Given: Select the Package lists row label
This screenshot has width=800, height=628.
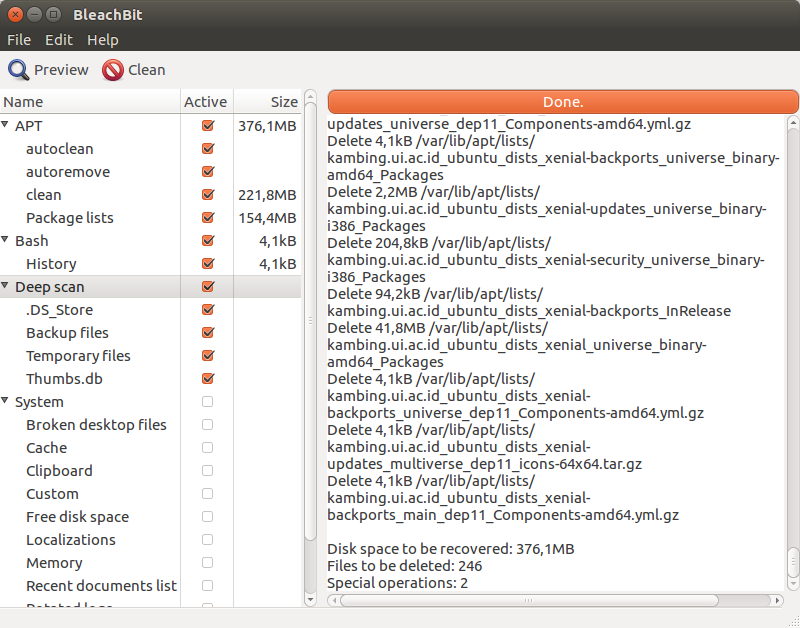Looking at the screenshot, I should 70,218.
